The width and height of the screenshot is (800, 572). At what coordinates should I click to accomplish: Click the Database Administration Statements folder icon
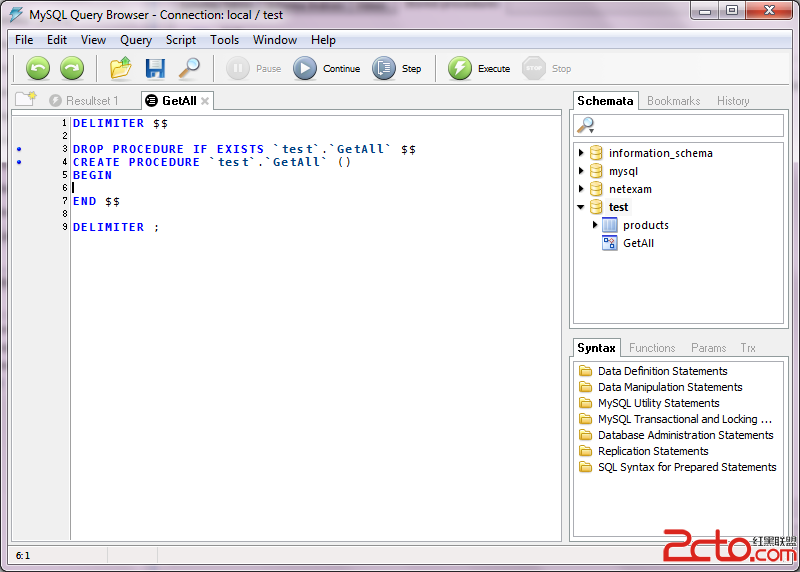586,435
